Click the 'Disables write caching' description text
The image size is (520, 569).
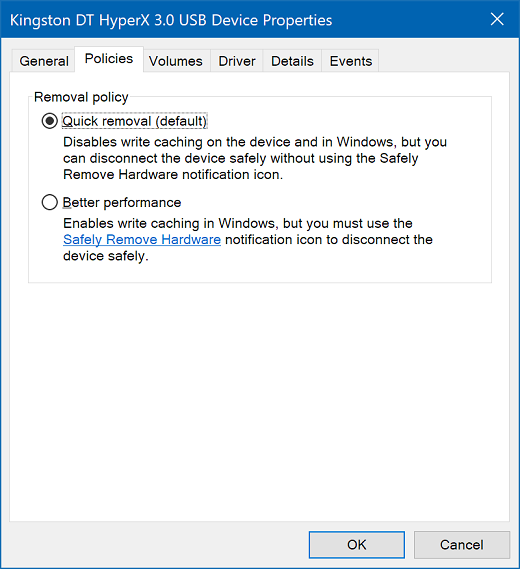[255, 158]
